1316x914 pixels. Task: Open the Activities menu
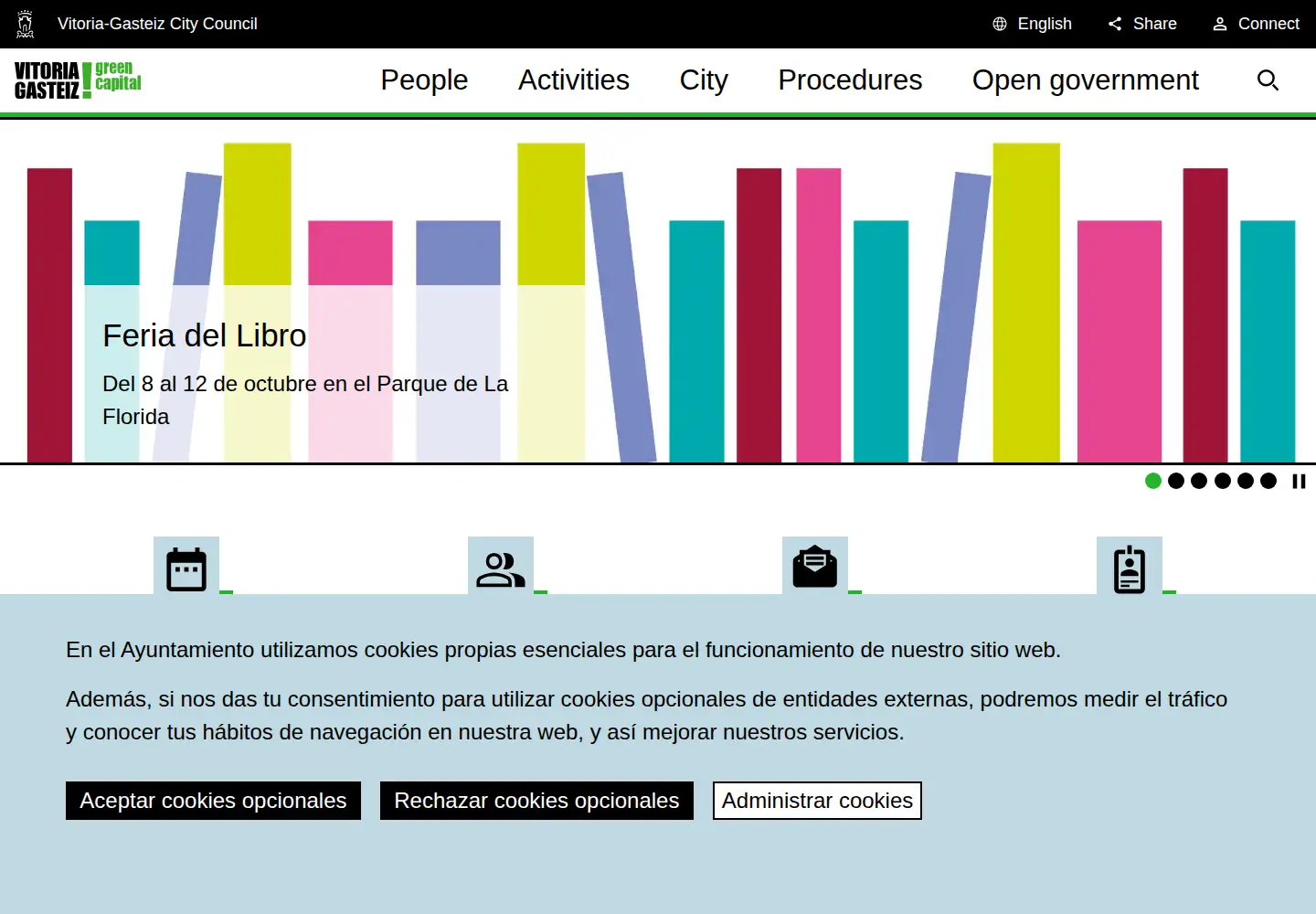tap(574, 80)
